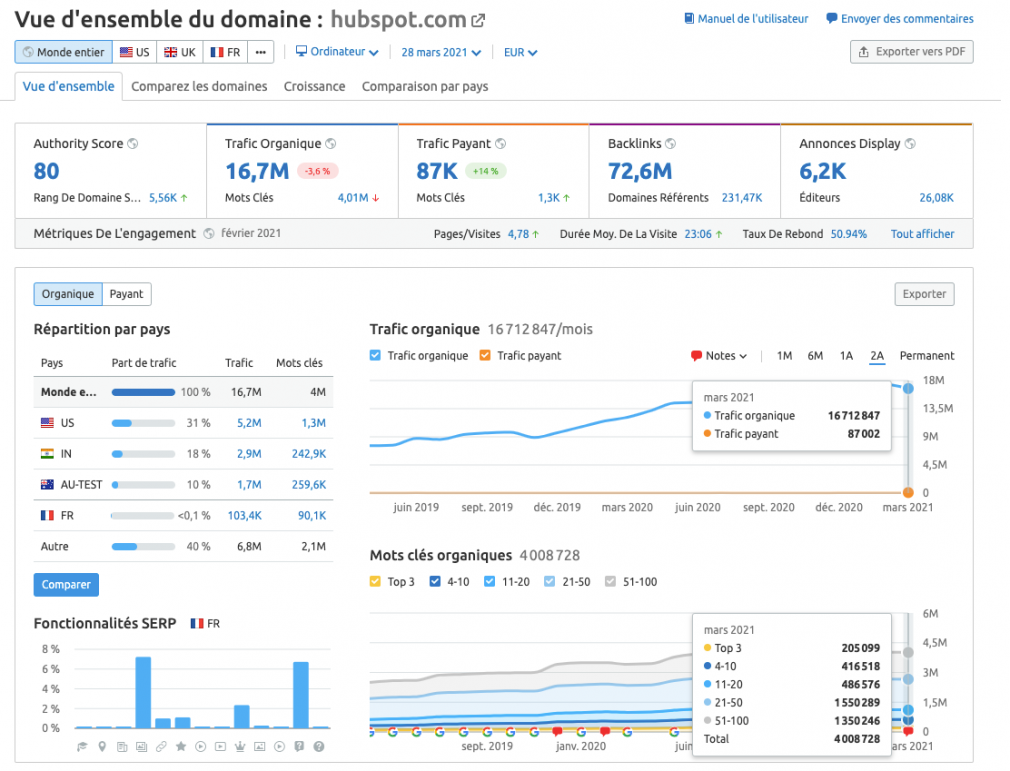The height and width of the screenshot is (771, 1010).
Task: Switch to Payant traffic view
Action: click(128, 296)
